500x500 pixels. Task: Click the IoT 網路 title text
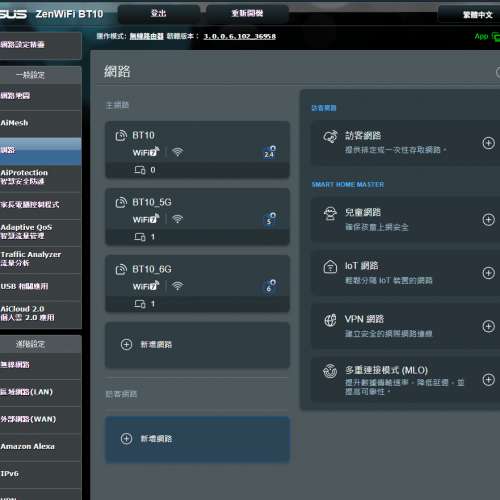(362, 266)
